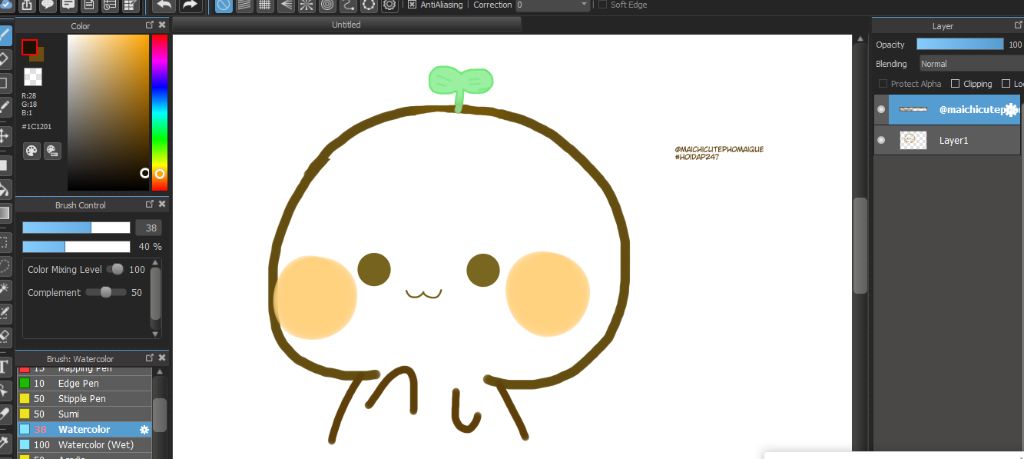Viewport: 1024px width, 459px height.
Task: Select the Edge Pen brush
Action: click(x=84, y=383)
